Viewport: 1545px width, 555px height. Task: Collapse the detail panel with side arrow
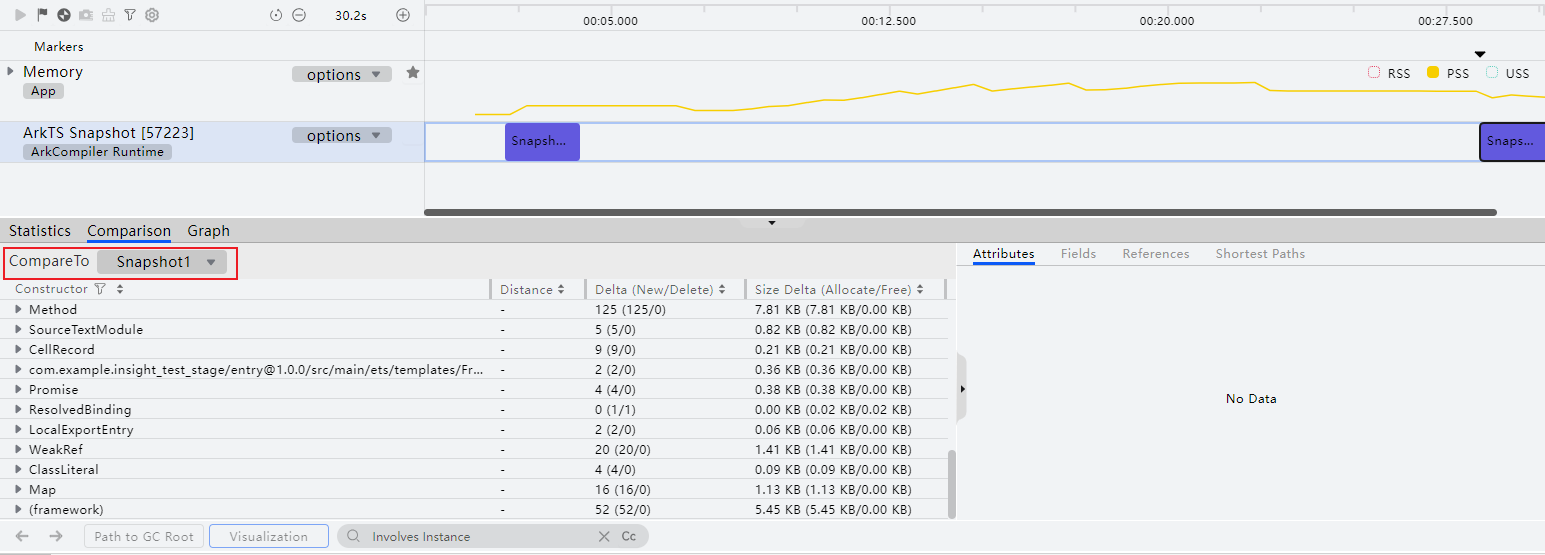[962, 388]
